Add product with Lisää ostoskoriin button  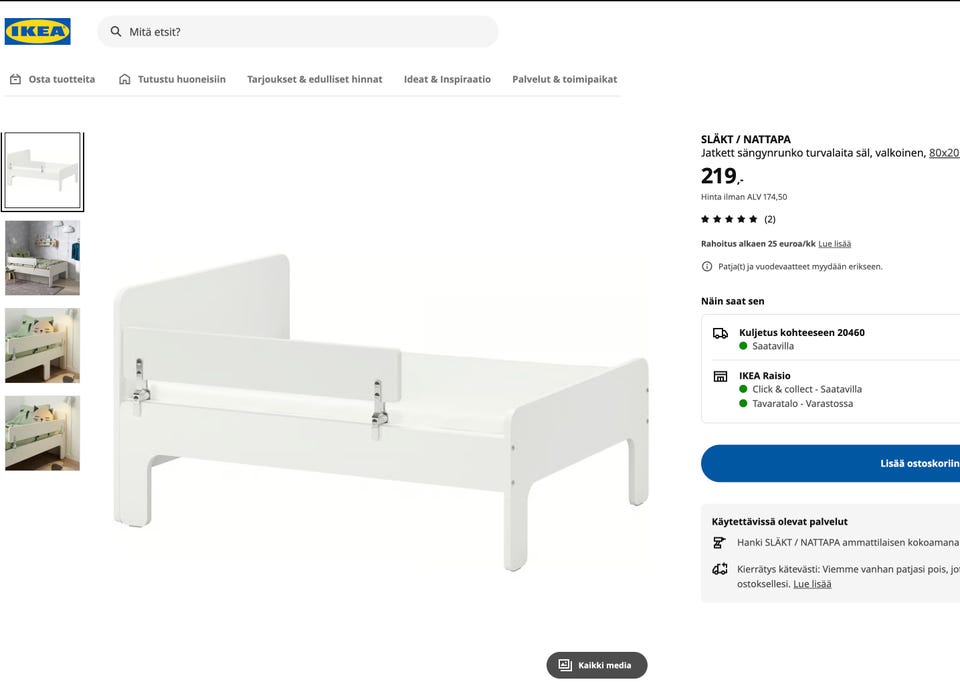900,464
